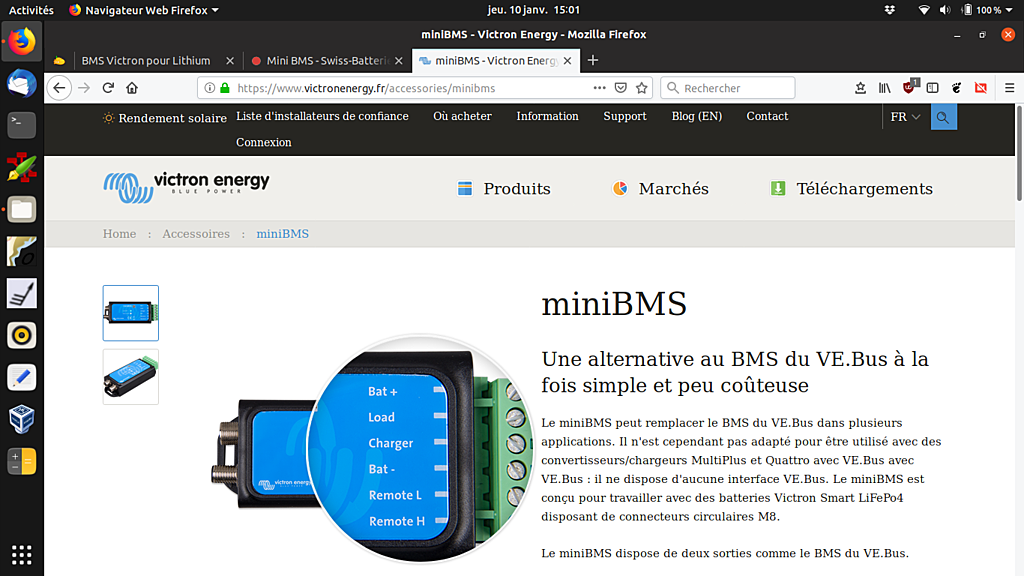The width and height of the screenshot is (1024, 576).
Task: Show site information for victronenergy.fr
Action: [209, 88]
